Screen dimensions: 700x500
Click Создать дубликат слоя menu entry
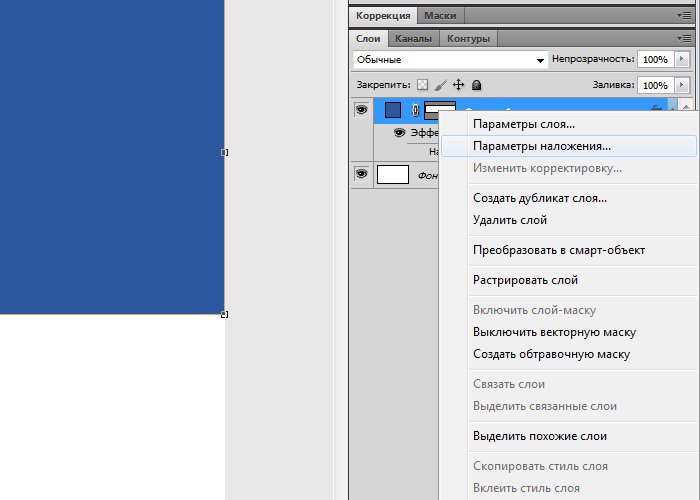(540, 198)
